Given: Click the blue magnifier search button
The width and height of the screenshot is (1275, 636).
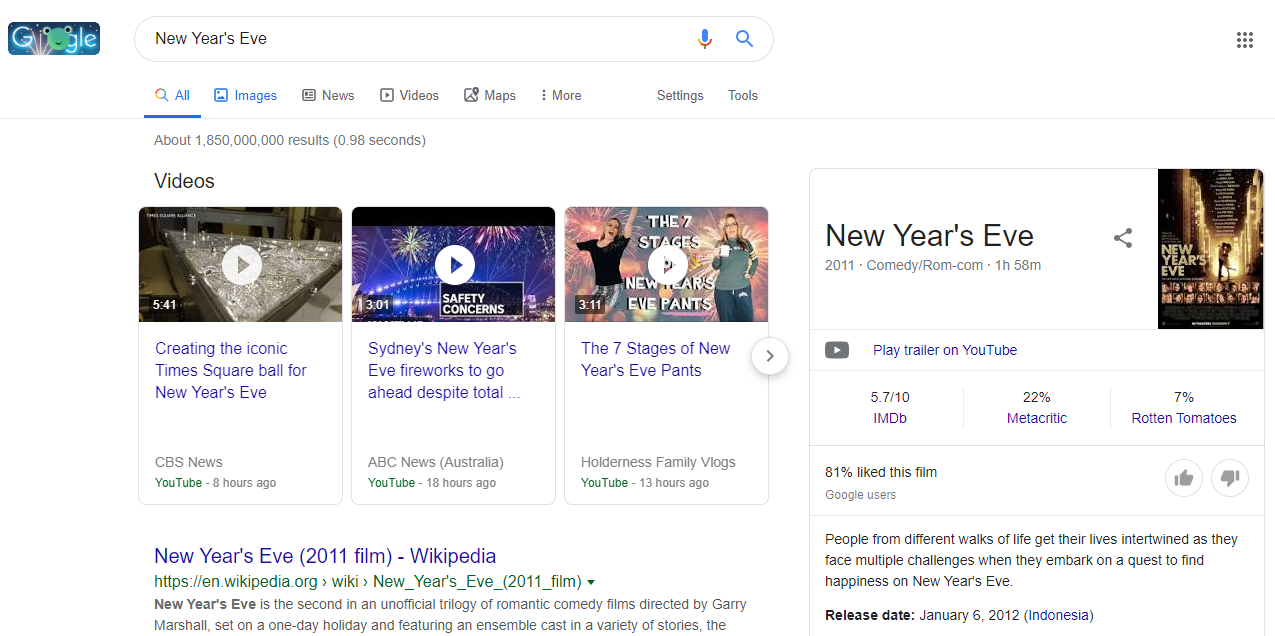Looking at the screenshot, I should coord(744,39).
